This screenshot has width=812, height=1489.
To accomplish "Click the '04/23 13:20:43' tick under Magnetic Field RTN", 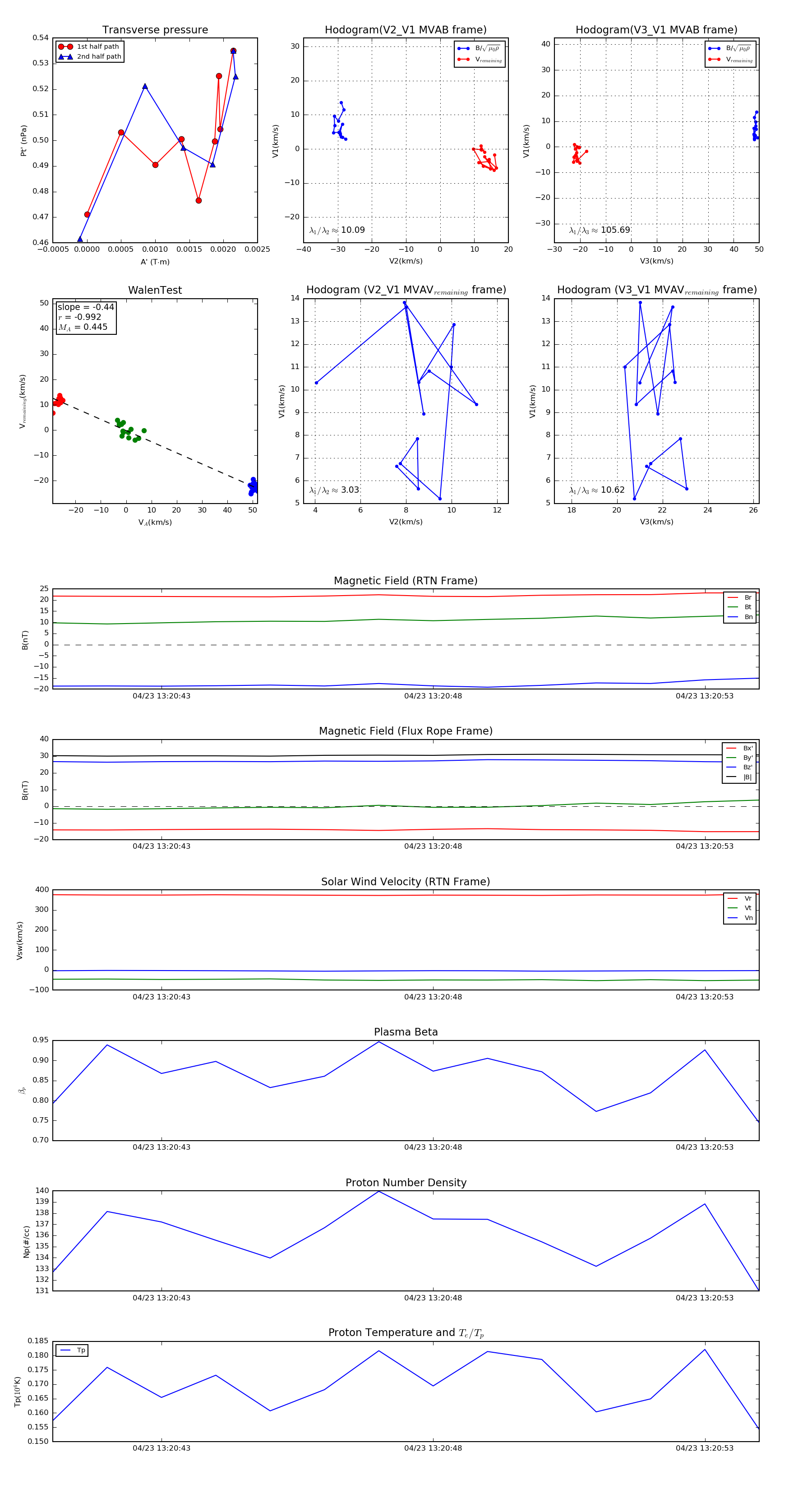I will tap(161, 696).
